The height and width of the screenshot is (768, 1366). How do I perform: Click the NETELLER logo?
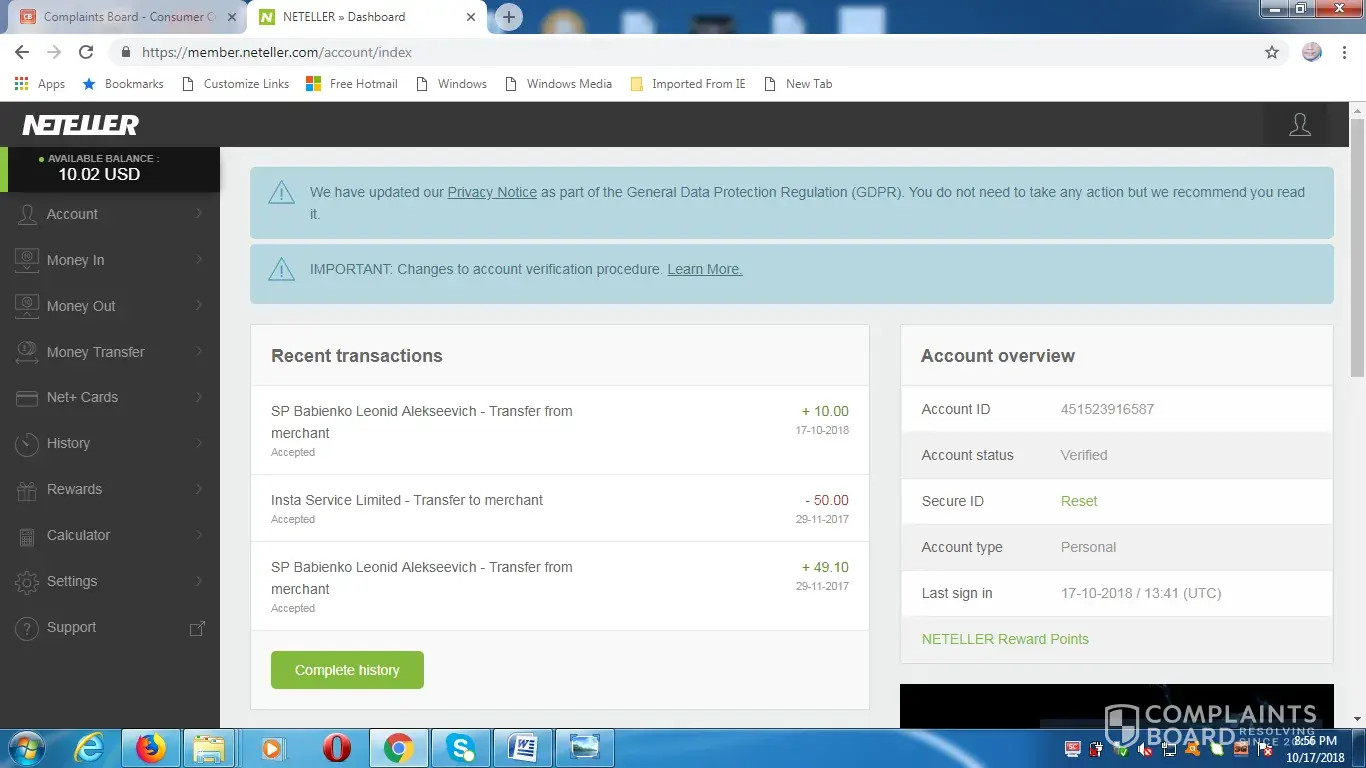tap(81, 125)
